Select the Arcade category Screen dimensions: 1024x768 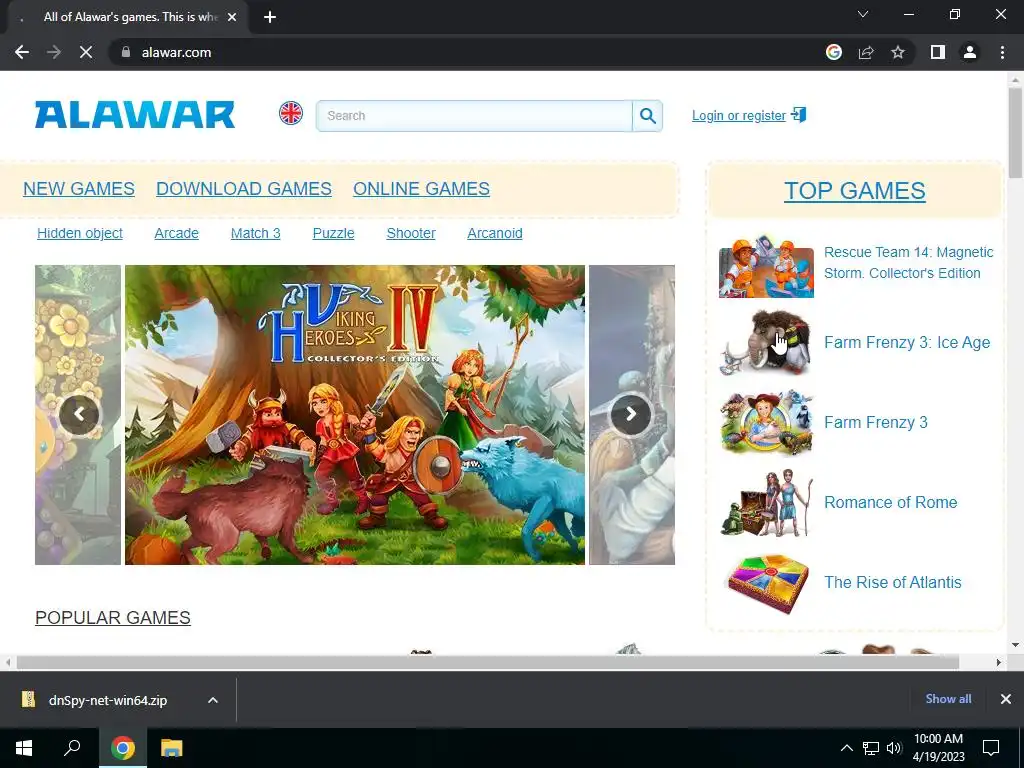pos(176,233)
